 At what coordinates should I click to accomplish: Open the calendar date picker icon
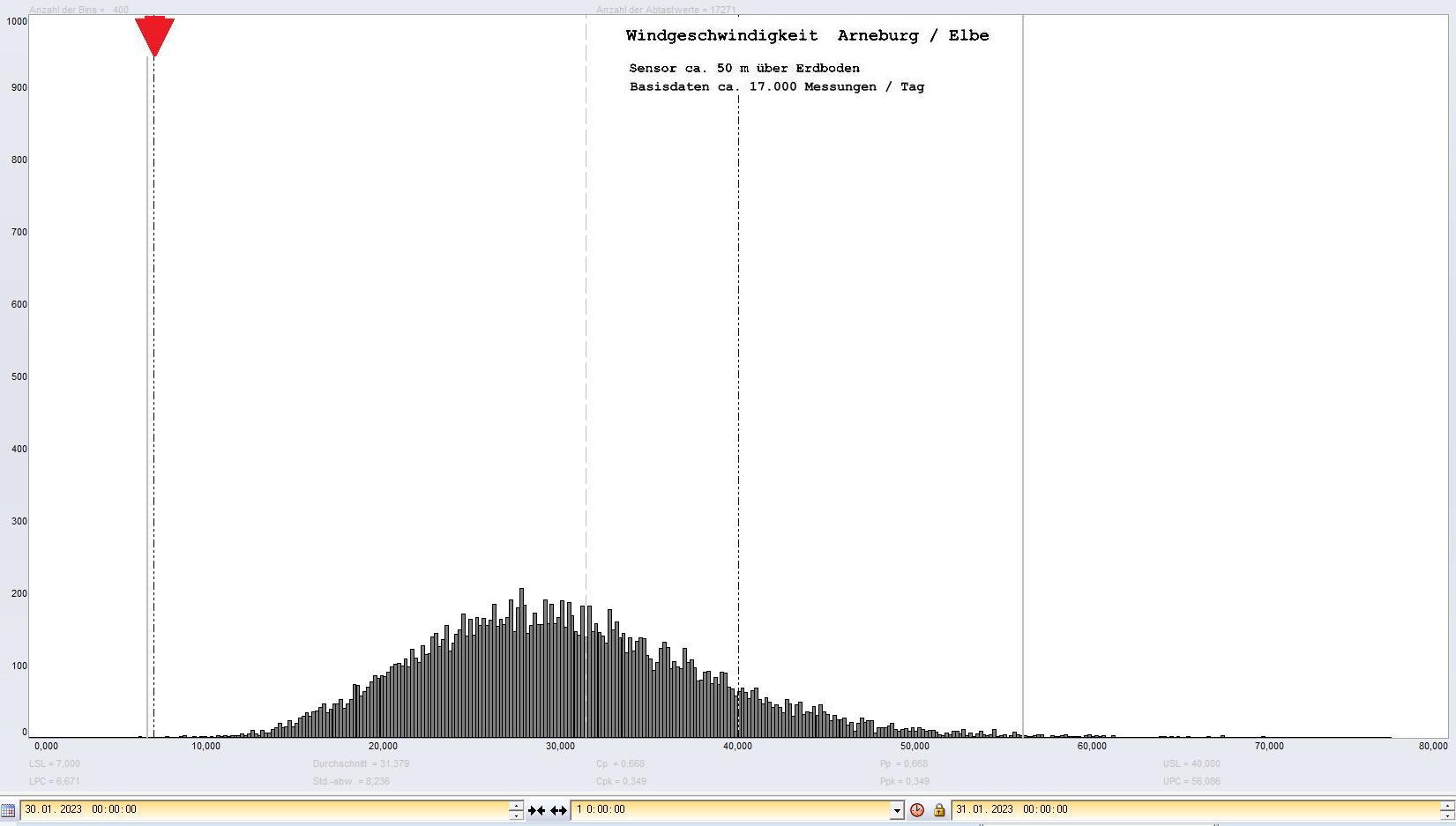coord(8,809)
